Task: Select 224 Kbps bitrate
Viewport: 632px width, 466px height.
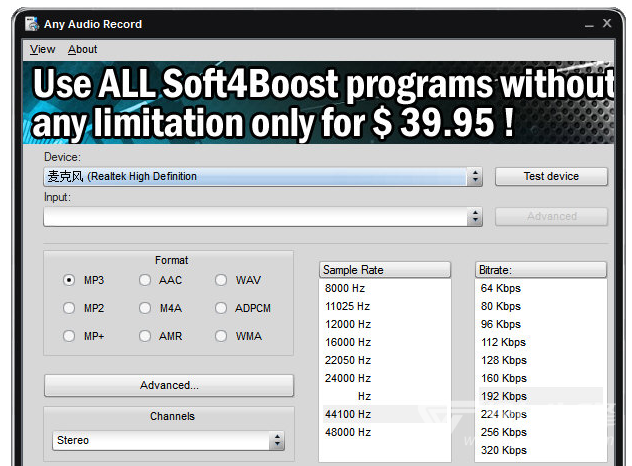Action: point(541,414)
